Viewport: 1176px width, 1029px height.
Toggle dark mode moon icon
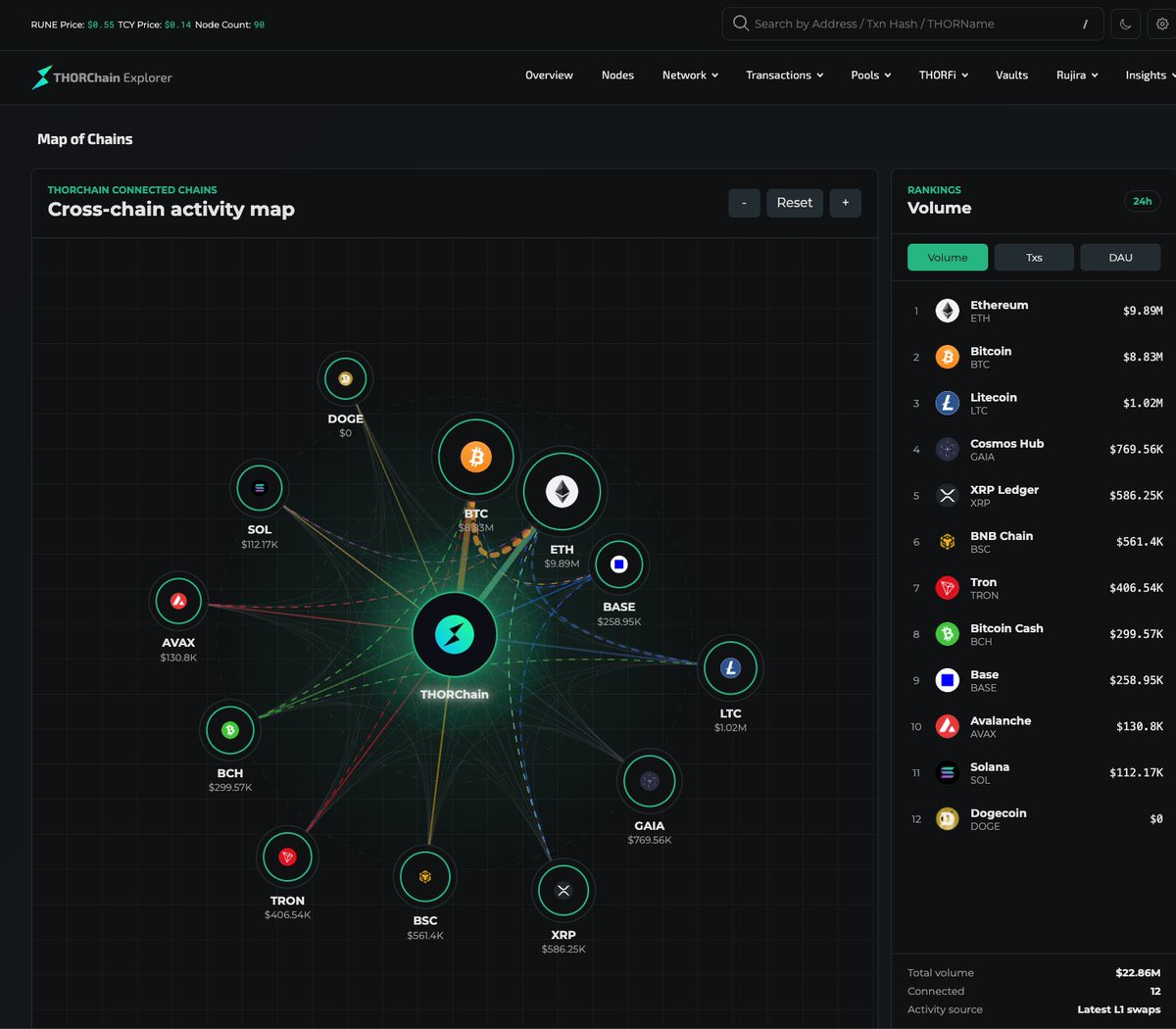(1125, 24)
